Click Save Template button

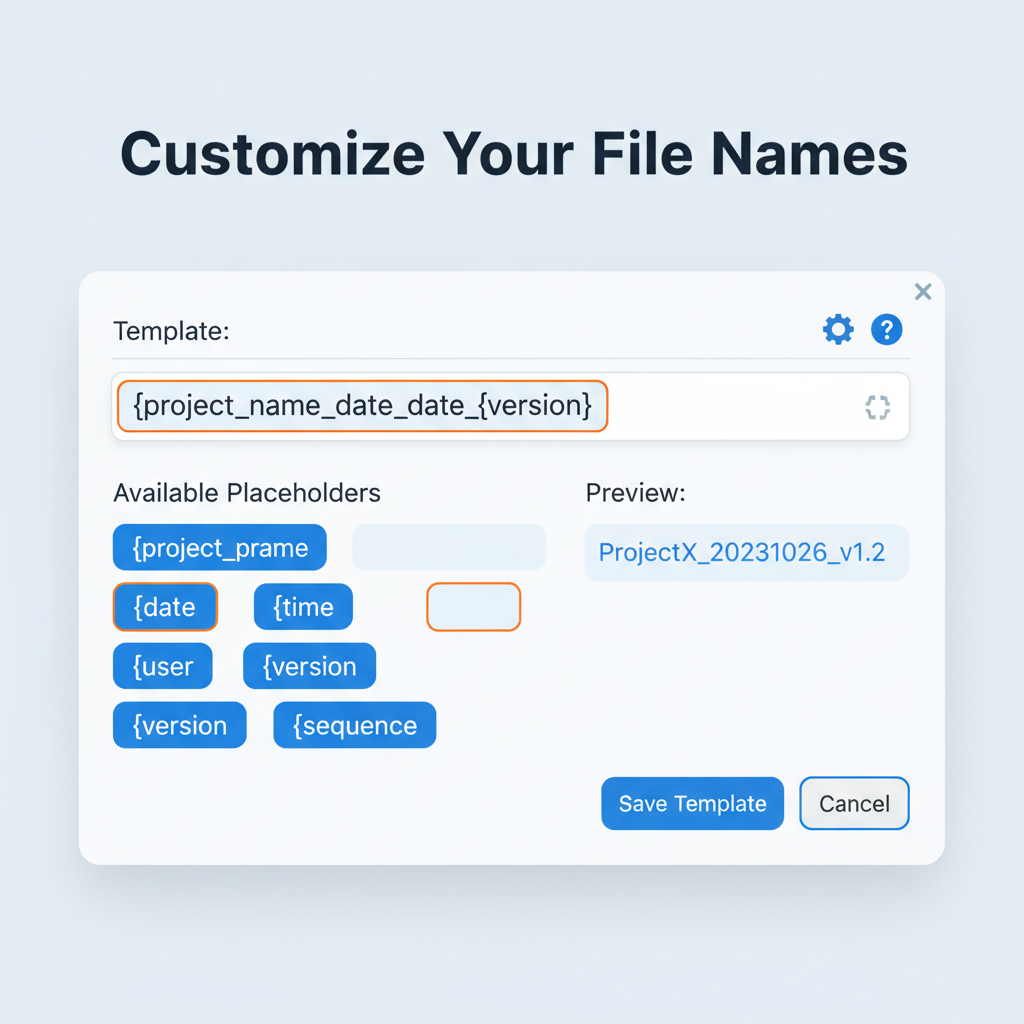click(692, 803)
